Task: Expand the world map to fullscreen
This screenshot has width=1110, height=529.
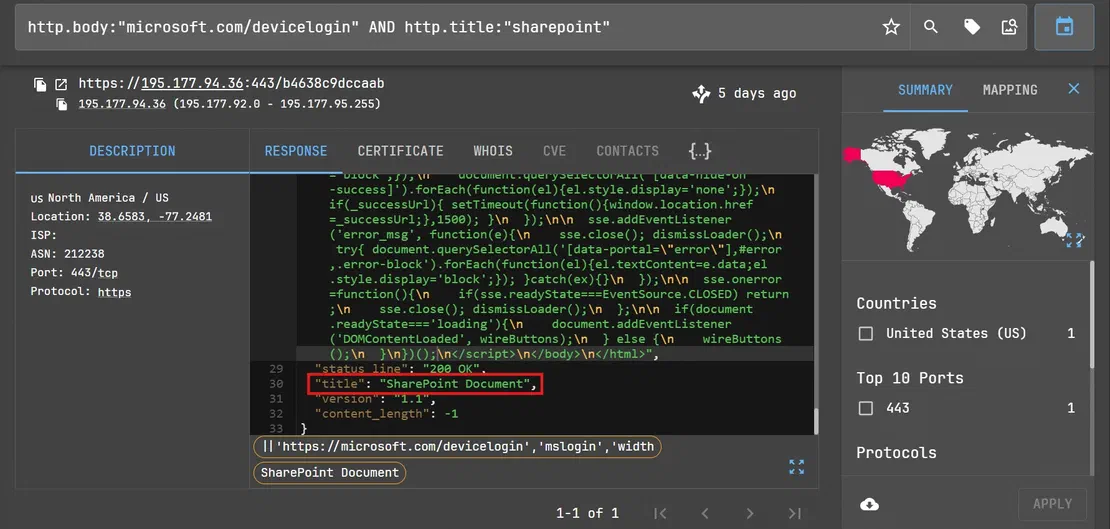Action: [x=1074, y=241]
